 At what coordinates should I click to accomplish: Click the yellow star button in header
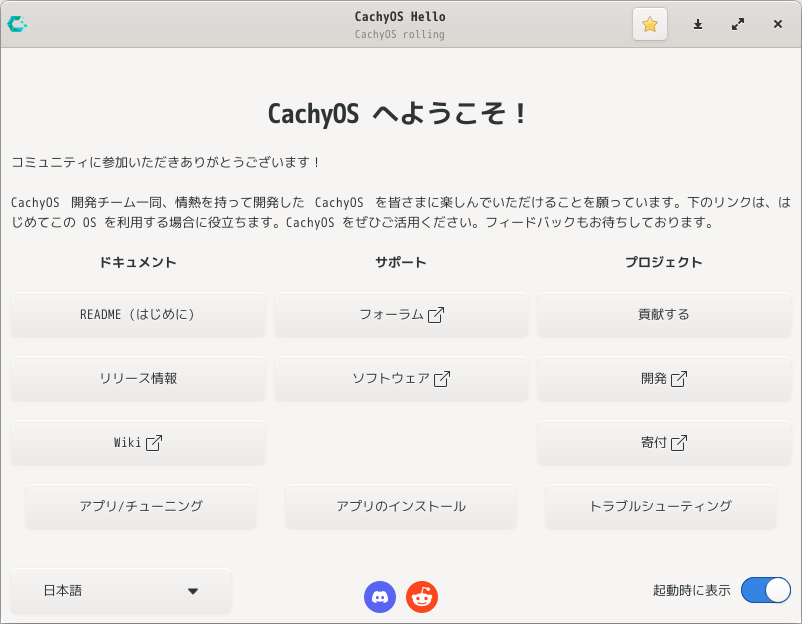[650, 24]
